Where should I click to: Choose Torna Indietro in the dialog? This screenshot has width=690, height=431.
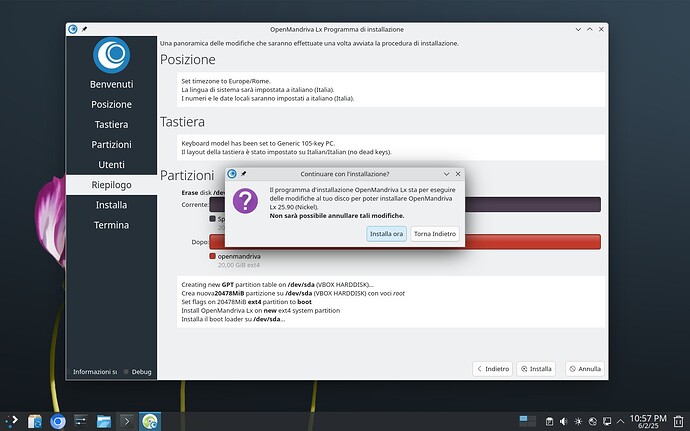tap(435, 234)
